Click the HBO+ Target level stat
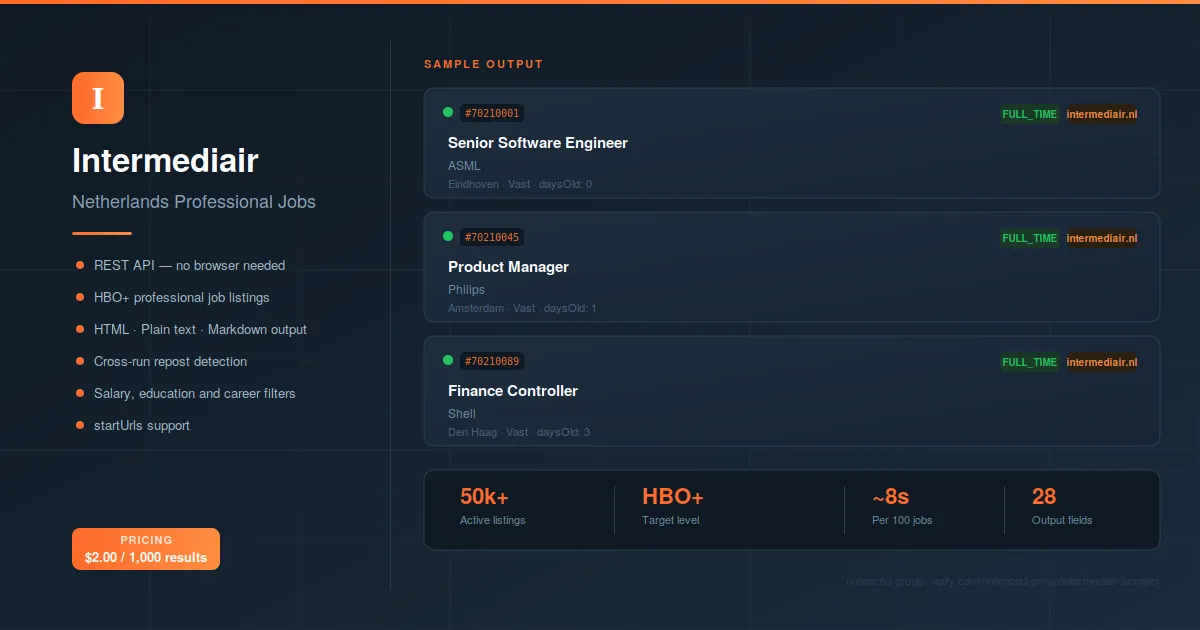 point(672,507)
